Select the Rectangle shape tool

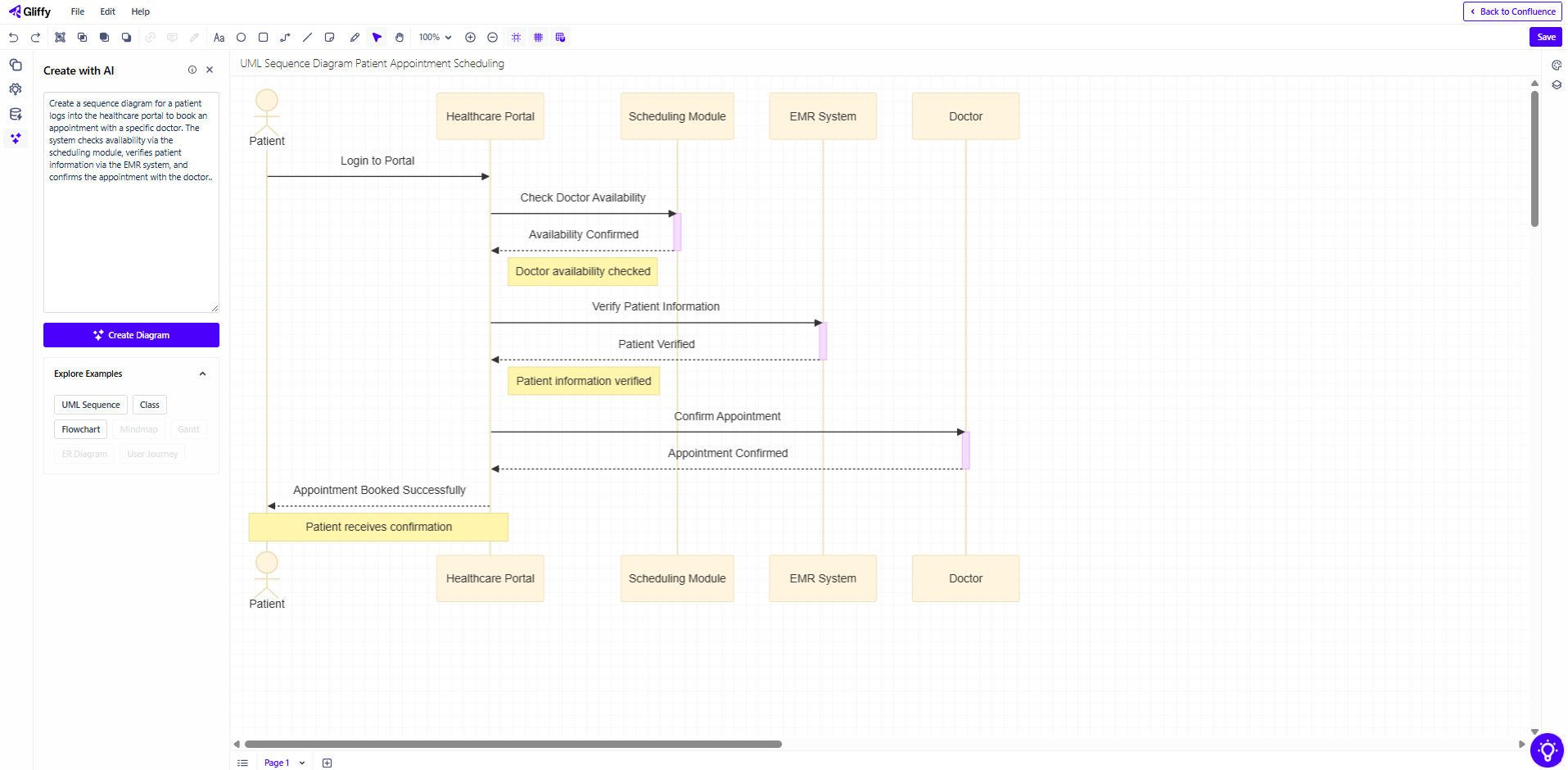point(263,38)
